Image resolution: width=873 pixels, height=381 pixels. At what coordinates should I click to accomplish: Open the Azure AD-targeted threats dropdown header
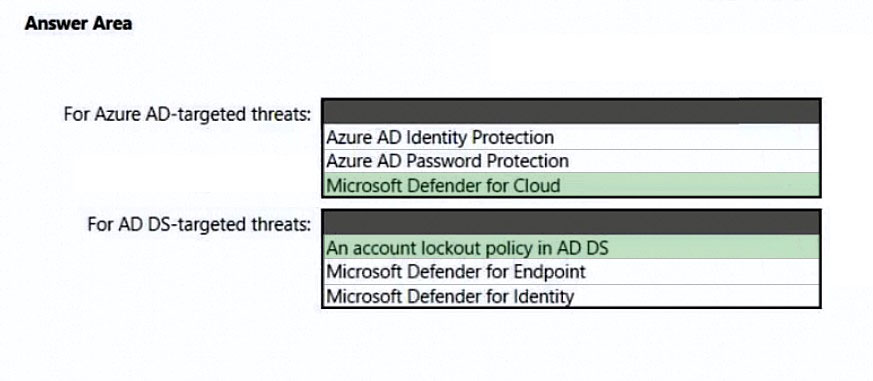(571, 112)
